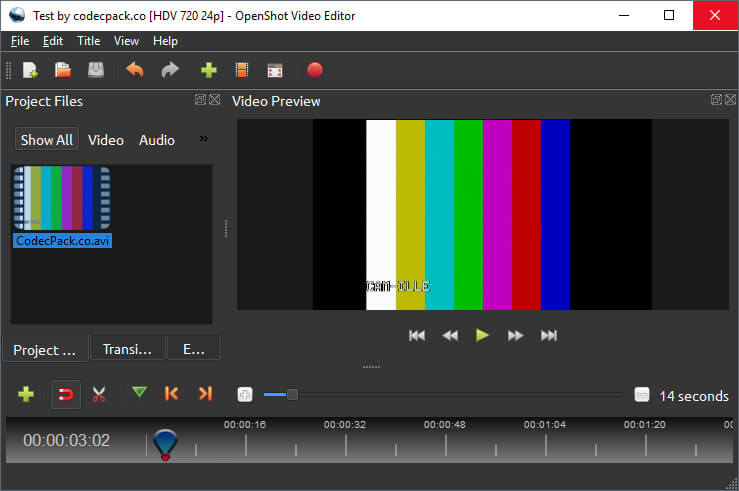Toggle fullscreen with the red film icon

click(275, 71)
